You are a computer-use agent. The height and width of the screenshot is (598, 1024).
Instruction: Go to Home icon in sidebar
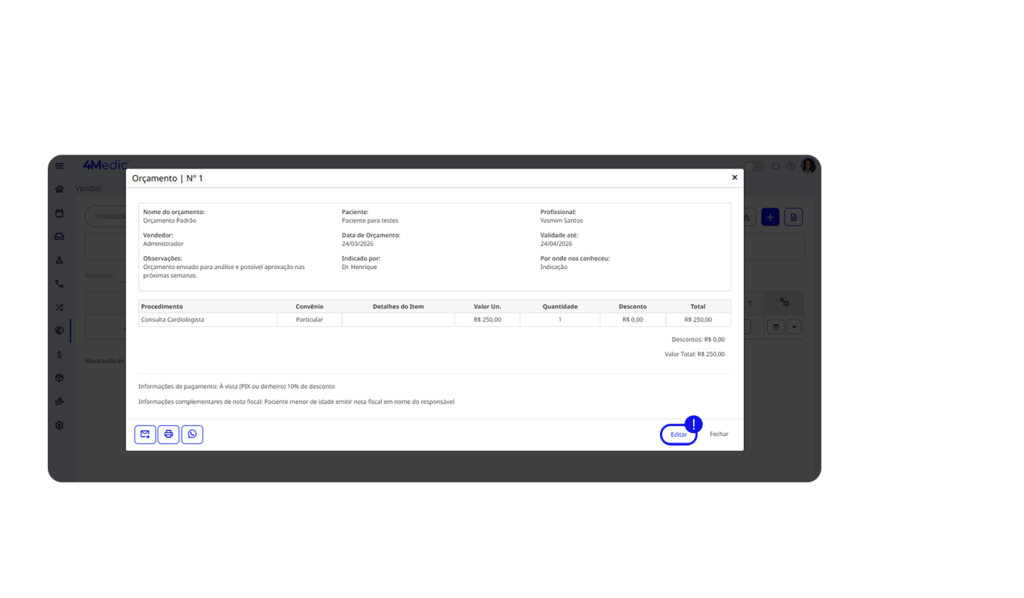(x=59, y=189)
